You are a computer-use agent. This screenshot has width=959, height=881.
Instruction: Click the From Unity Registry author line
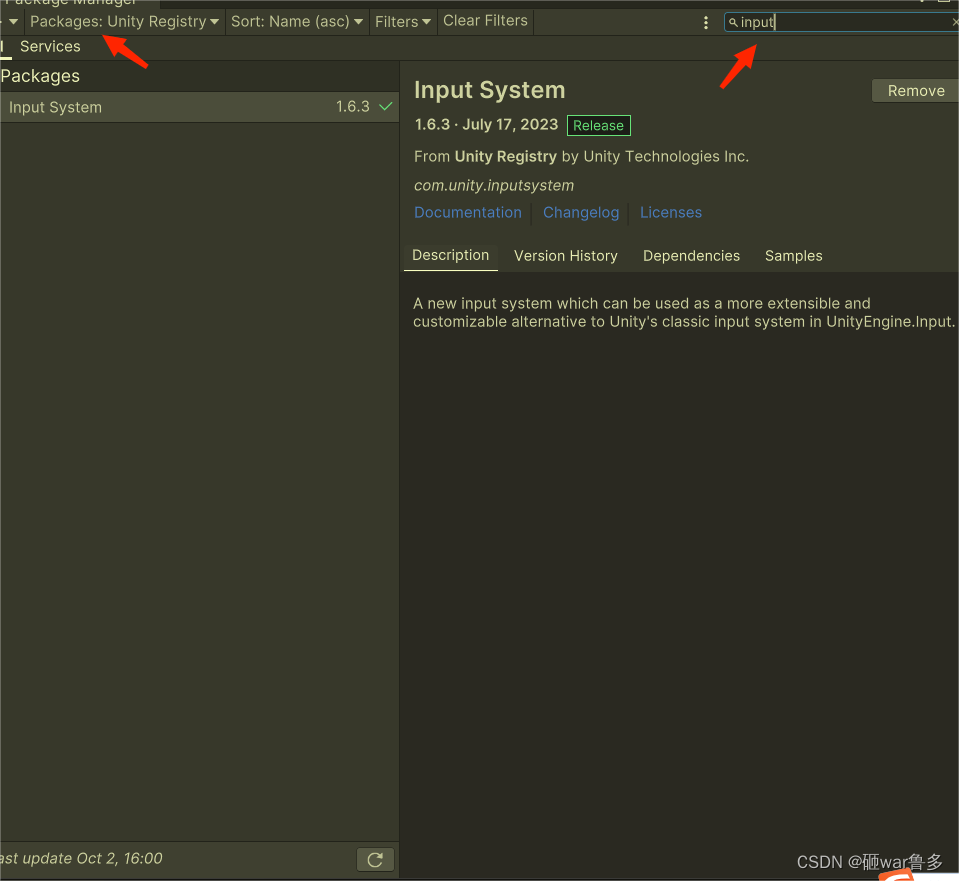coord(581,157)
